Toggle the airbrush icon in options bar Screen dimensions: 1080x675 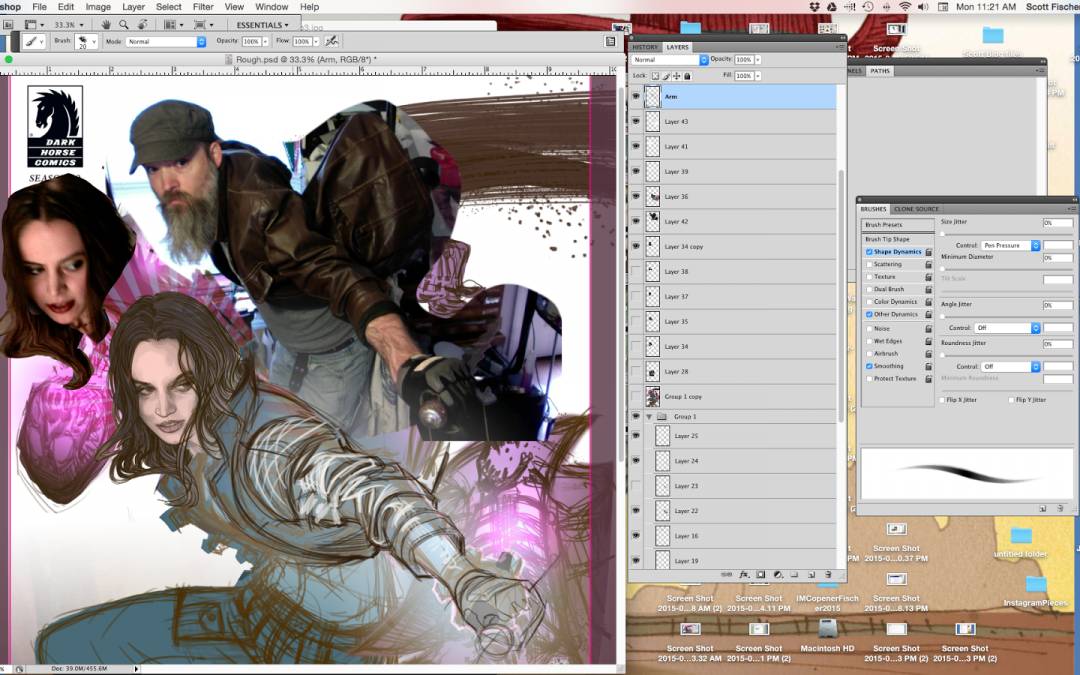(331, 42)
